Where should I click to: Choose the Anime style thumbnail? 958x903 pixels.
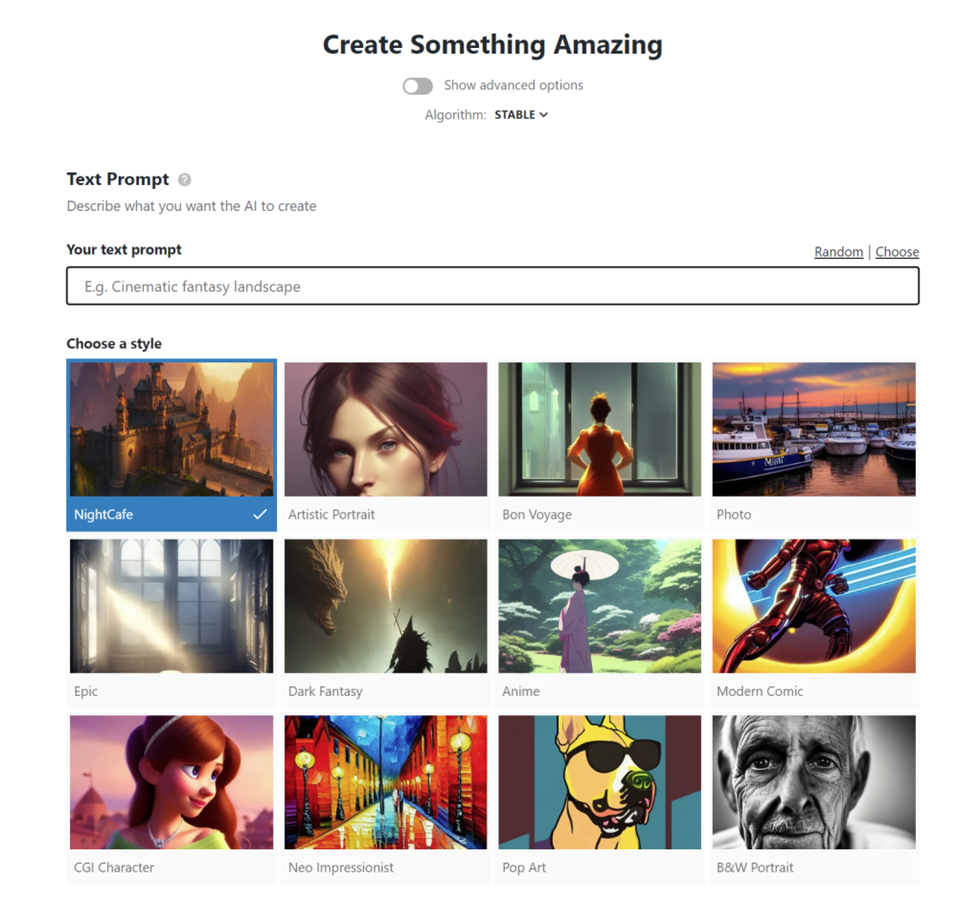click(599, 622)
